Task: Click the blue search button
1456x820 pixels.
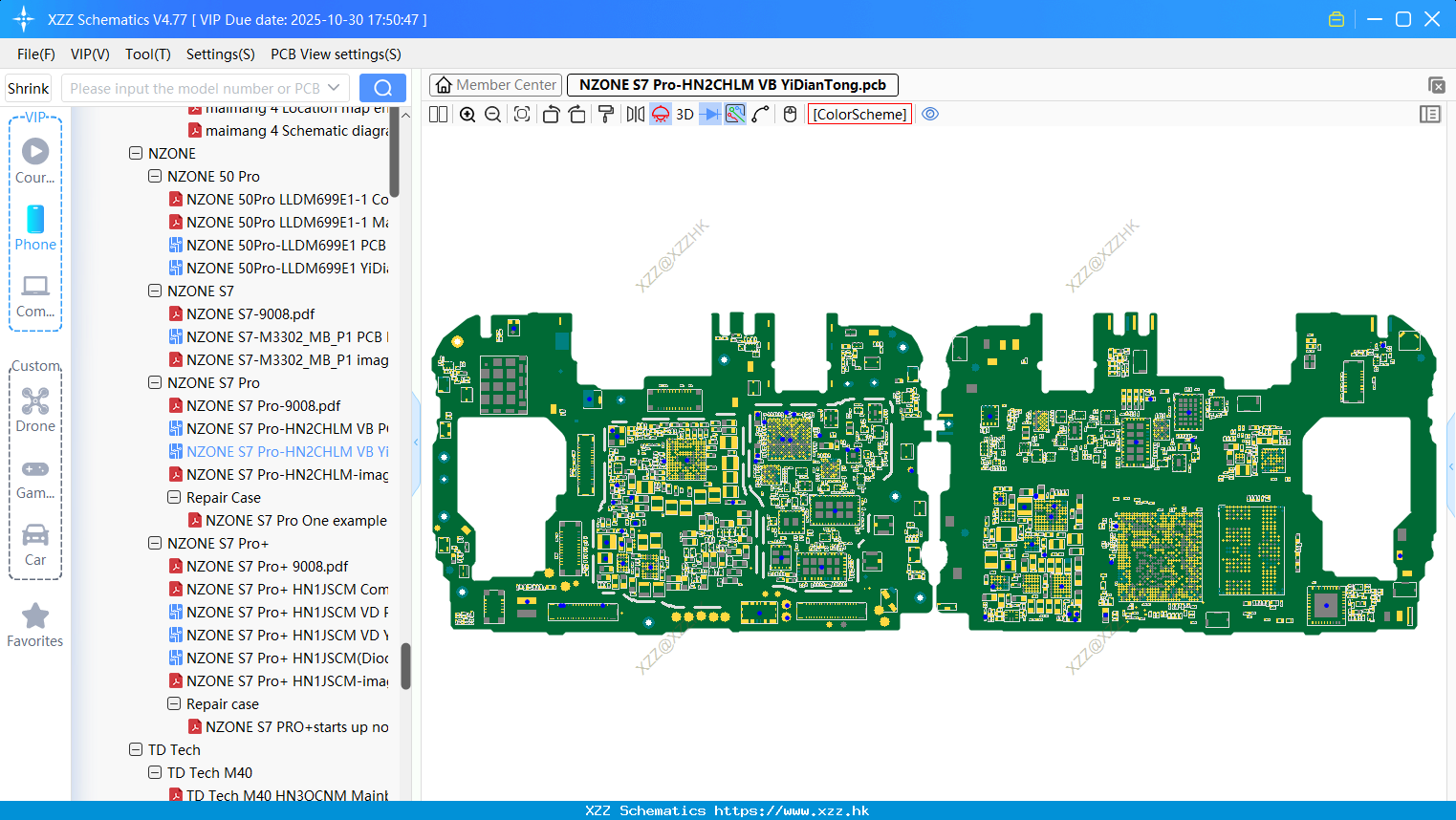Action: coord(382,88)
